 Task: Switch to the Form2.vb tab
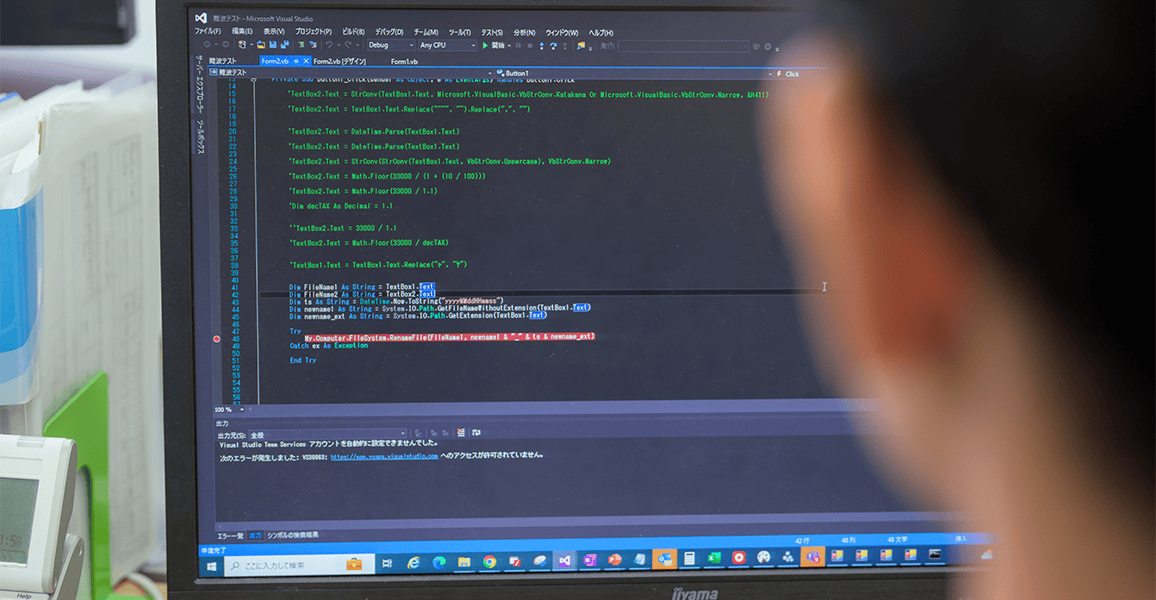275,61
